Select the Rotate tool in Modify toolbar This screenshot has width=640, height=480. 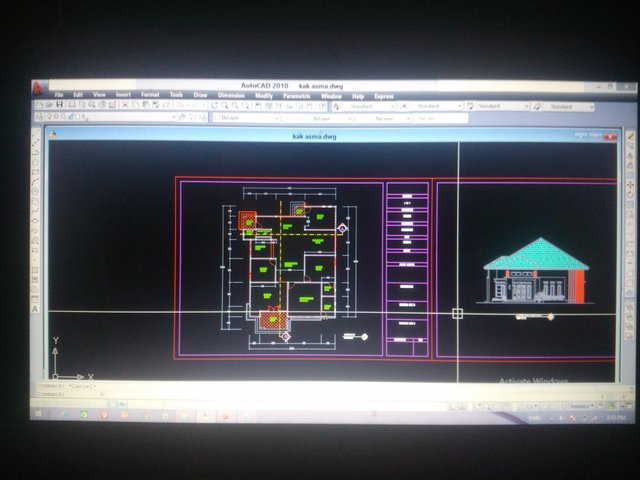[631, 195]
